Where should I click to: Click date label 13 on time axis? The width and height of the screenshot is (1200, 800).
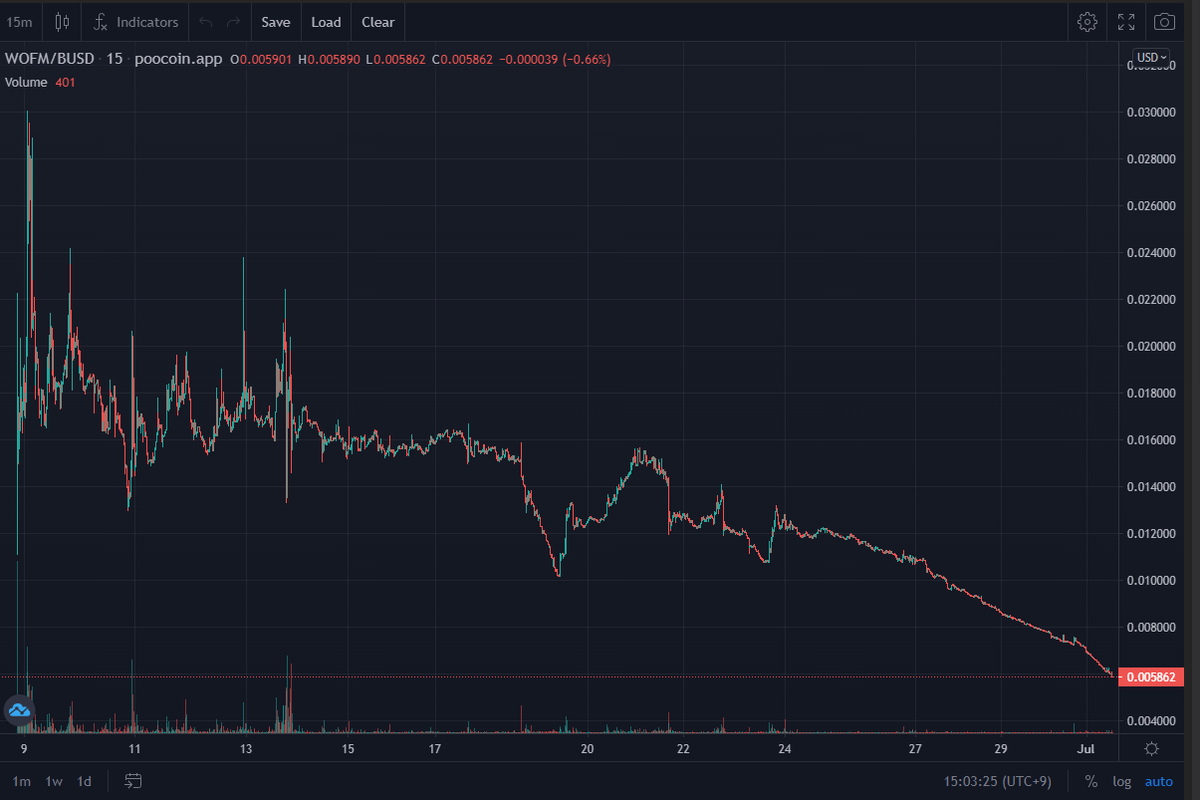pos(248,748)
